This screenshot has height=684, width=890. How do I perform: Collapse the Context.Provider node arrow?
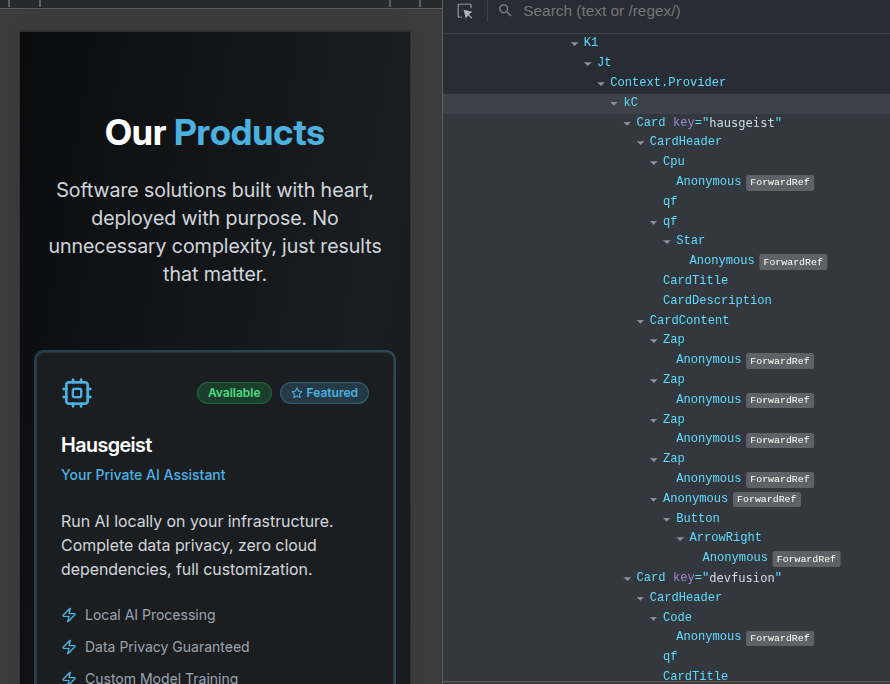601,83
